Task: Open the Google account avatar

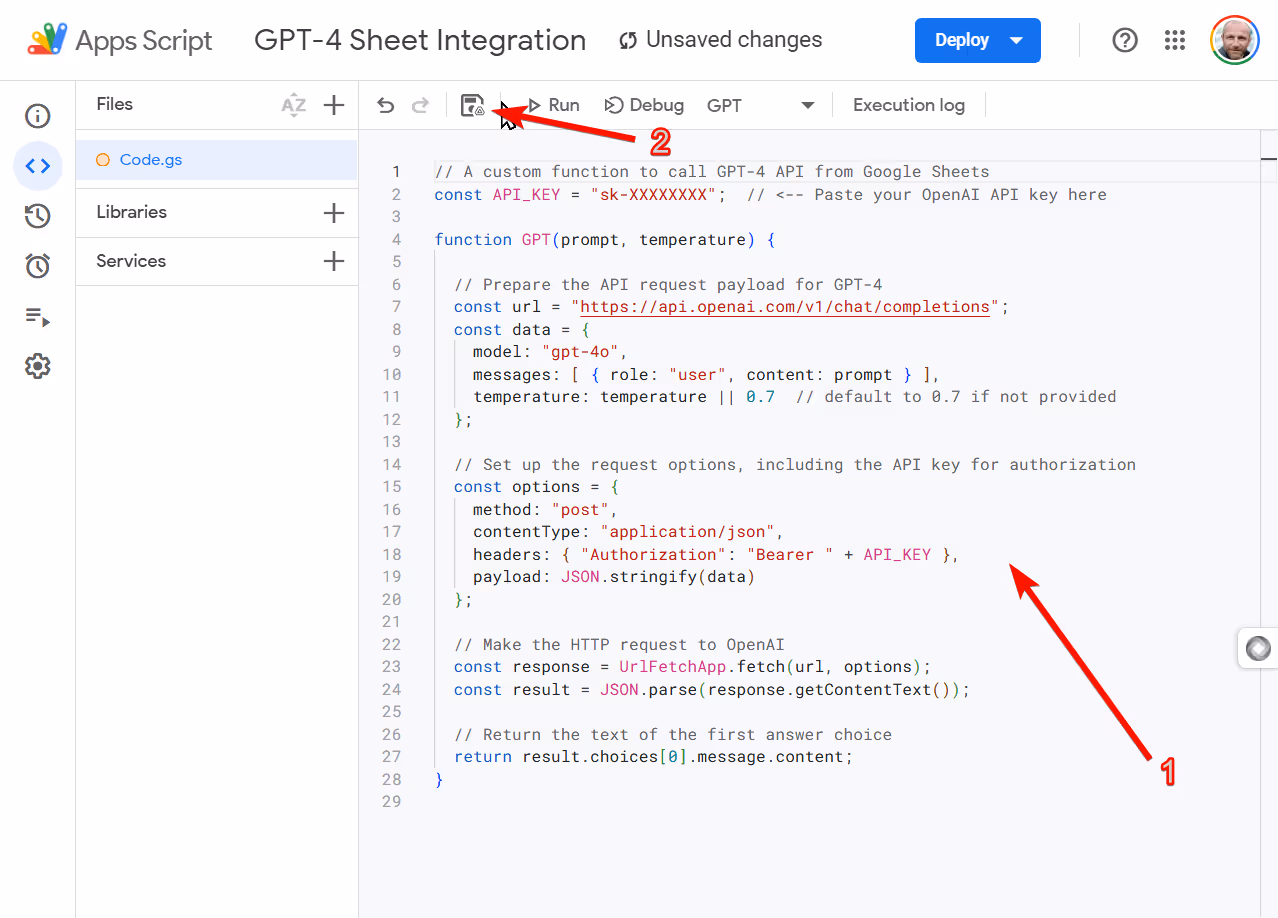Action: (1235, 41)
